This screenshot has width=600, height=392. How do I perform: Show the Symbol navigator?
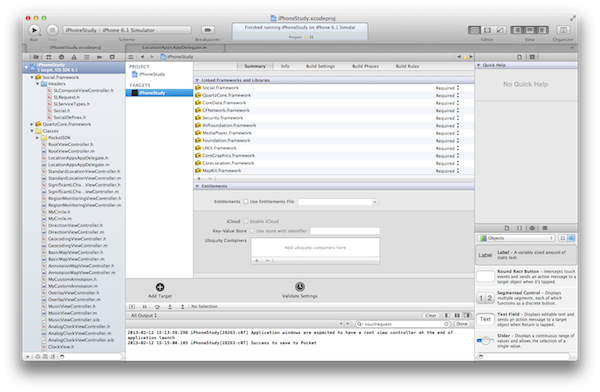coord(49,57)
